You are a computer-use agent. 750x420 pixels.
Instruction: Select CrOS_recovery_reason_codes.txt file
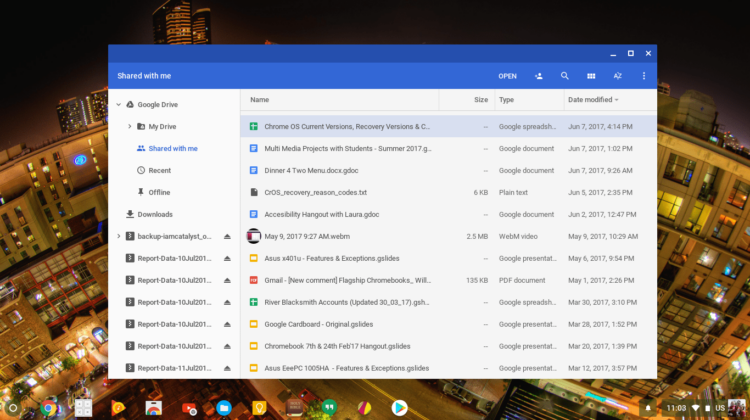click(x=315, y=192)
